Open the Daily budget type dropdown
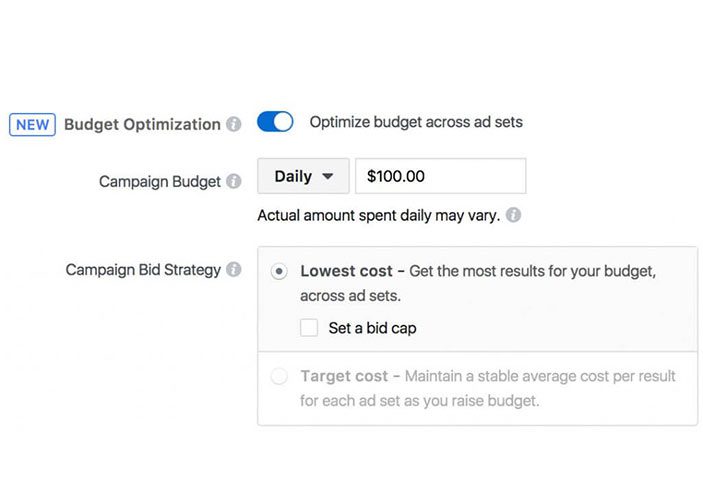 [303, 176]
